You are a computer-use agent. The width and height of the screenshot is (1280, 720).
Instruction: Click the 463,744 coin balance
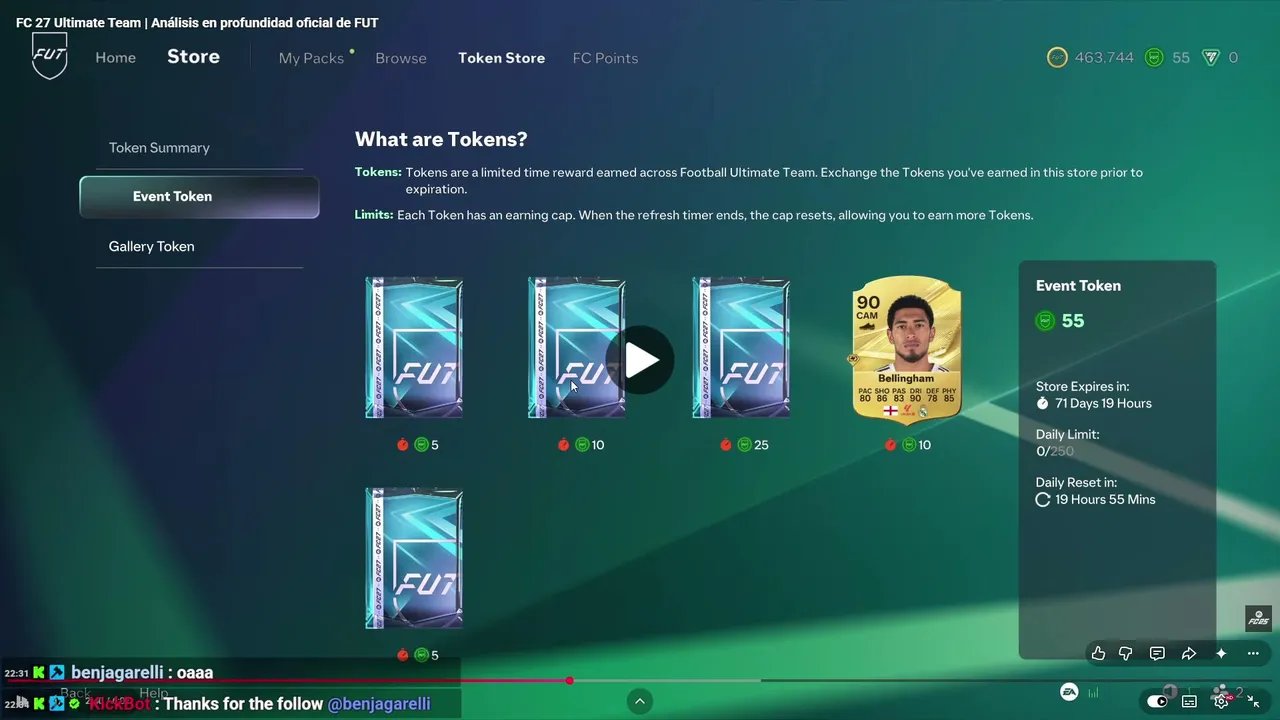[x=1104, y=58]
